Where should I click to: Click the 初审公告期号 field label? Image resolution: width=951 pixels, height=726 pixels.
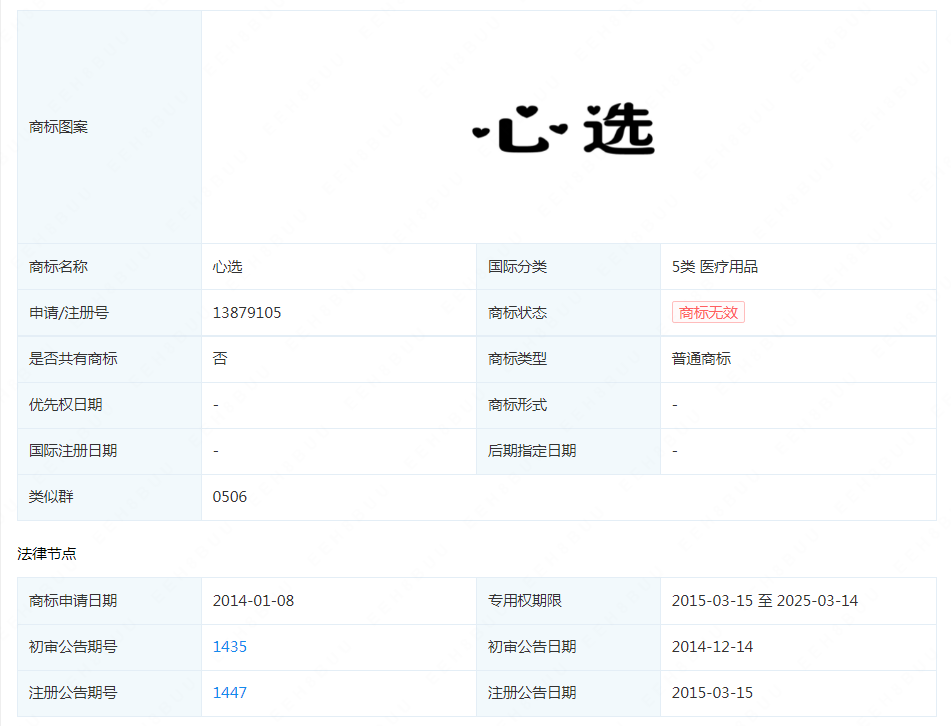73,647
